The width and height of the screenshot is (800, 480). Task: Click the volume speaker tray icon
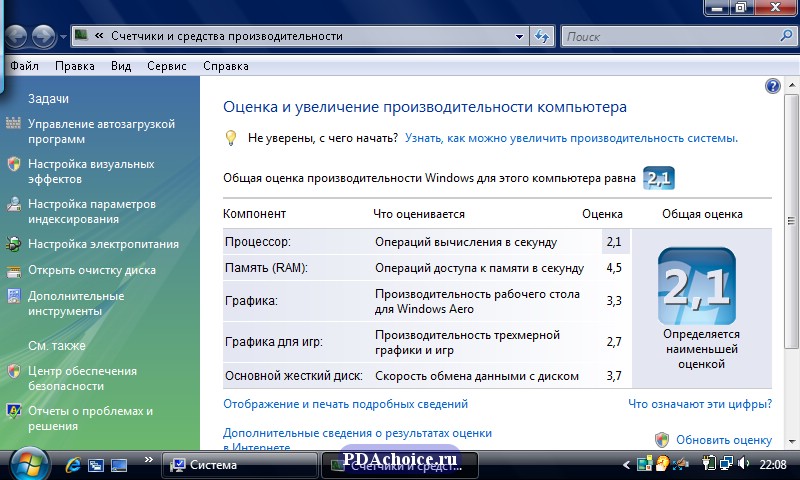click(743, 464)
